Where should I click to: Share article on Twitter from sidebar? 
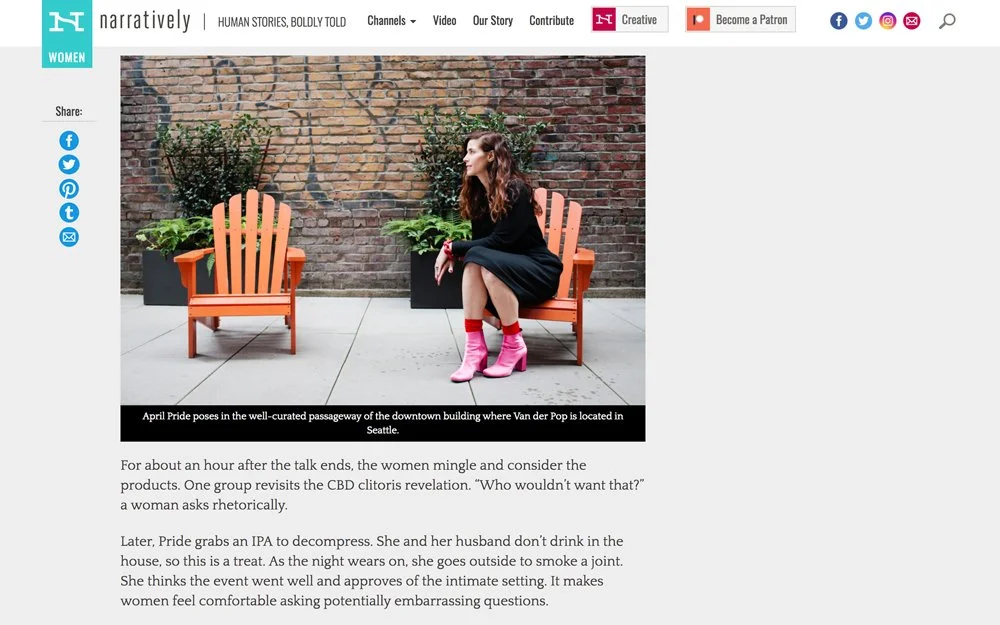[x=69, y=165]
